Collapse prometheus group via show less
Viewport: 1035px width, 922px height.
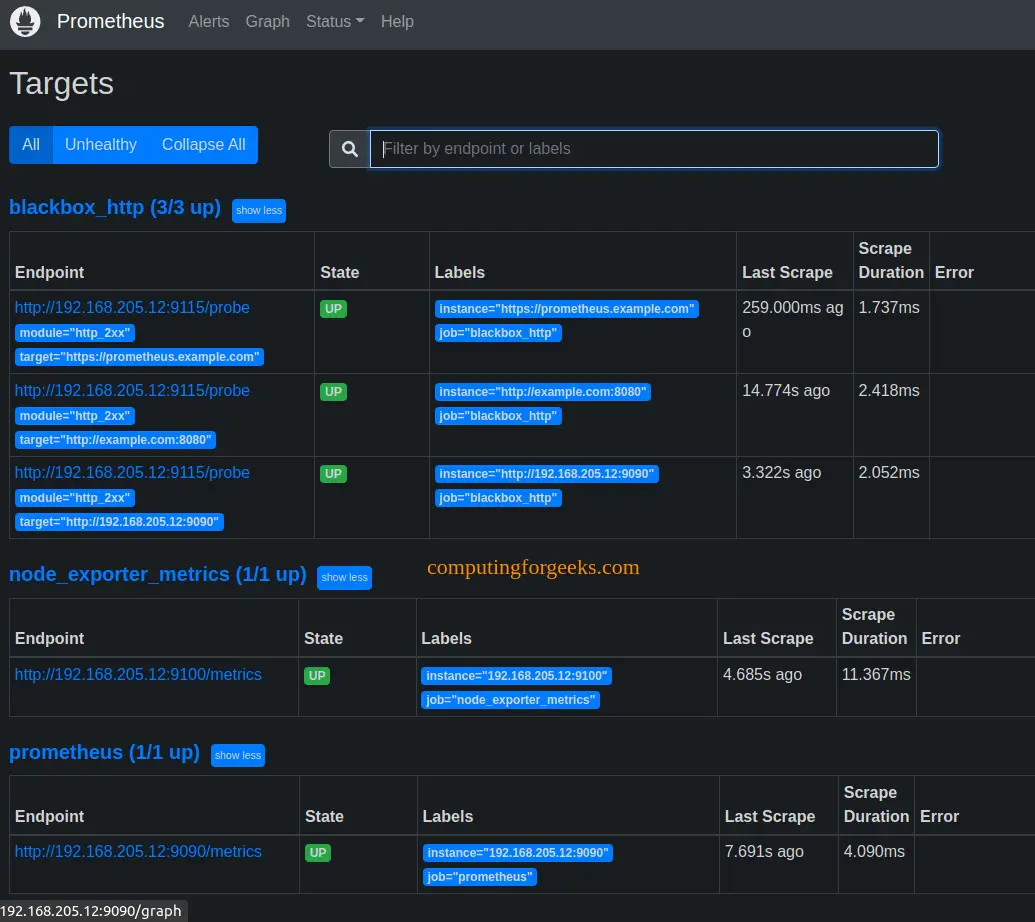point(238,755)
